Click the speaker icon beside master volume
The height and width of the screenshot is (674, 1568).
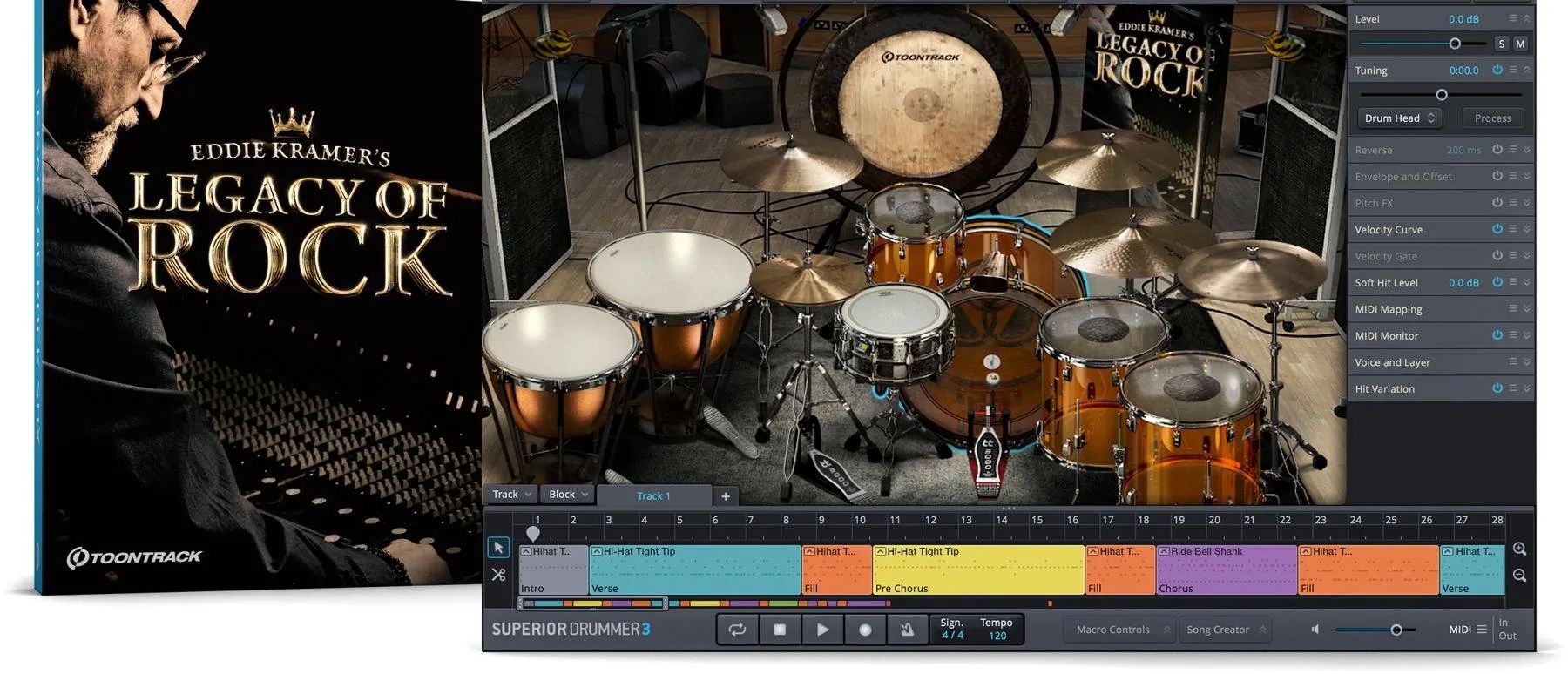coord(1315,630)
